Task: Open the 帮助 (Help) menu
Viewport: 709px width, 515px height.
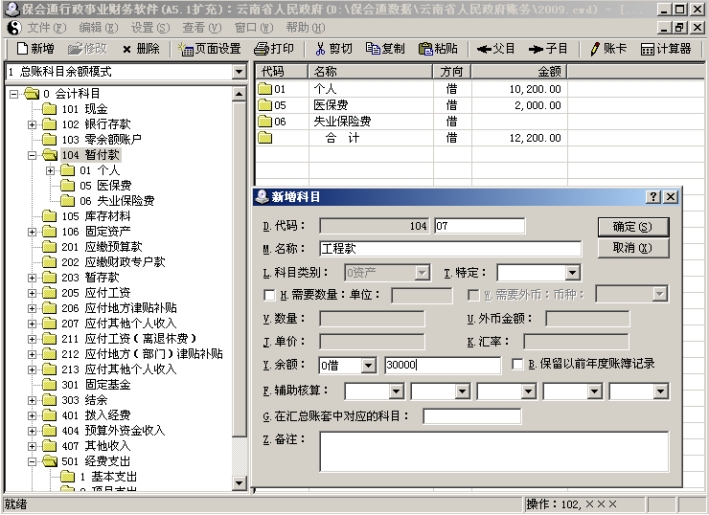Action: click(x=305, y=27)
